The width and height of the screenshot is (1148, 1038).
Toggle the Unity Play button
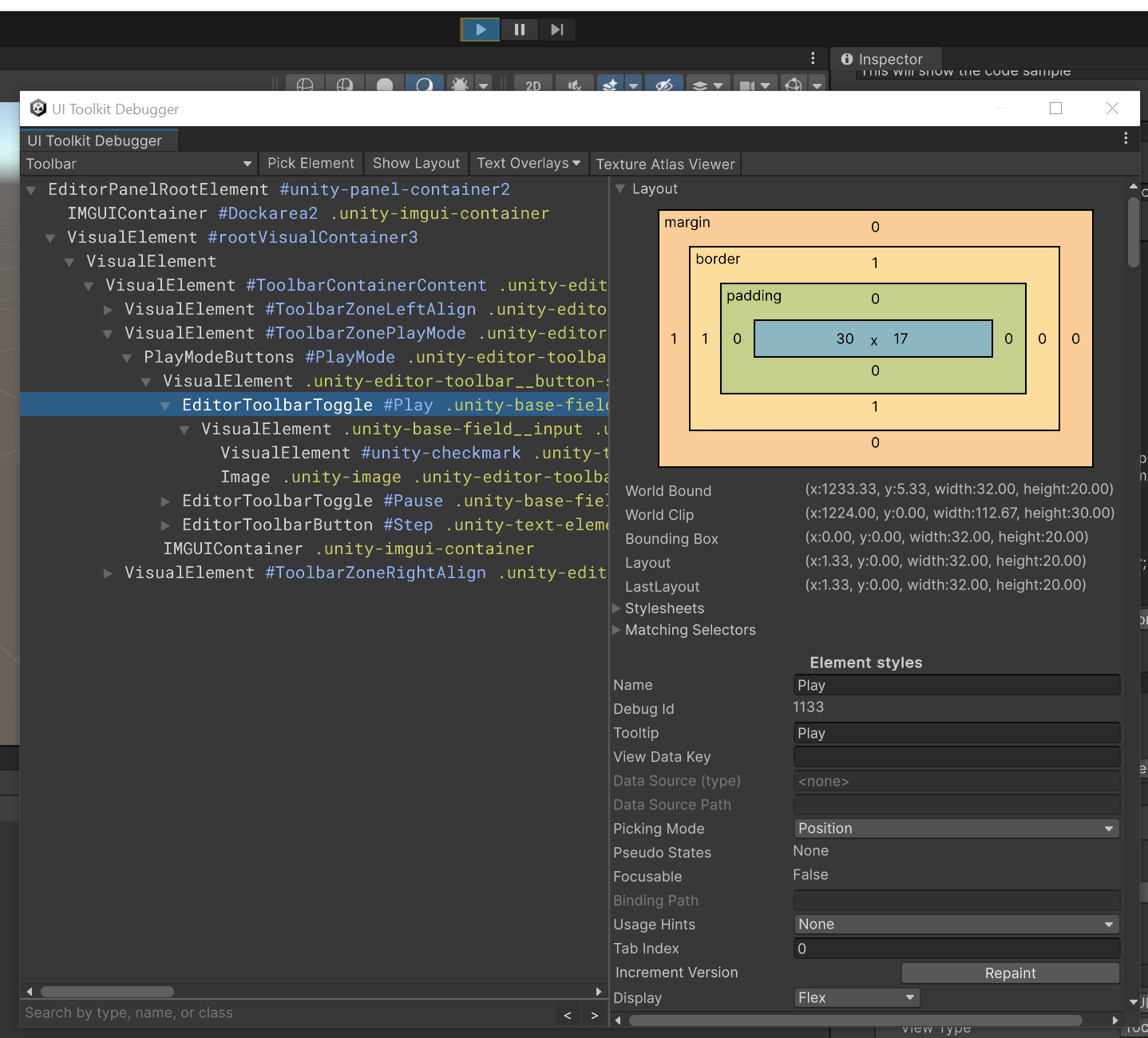click(x=479, y=29)
